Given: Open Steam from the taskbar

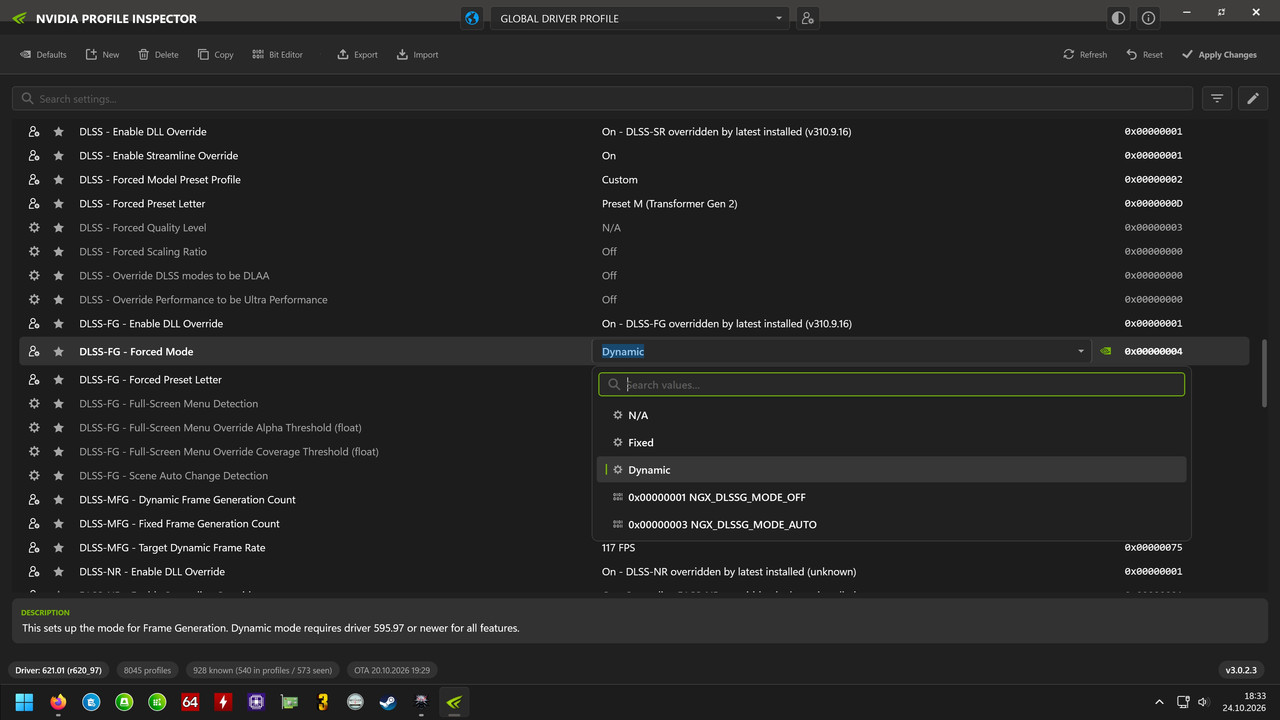Looking at the screenshot, I should [x=387, y=702].
